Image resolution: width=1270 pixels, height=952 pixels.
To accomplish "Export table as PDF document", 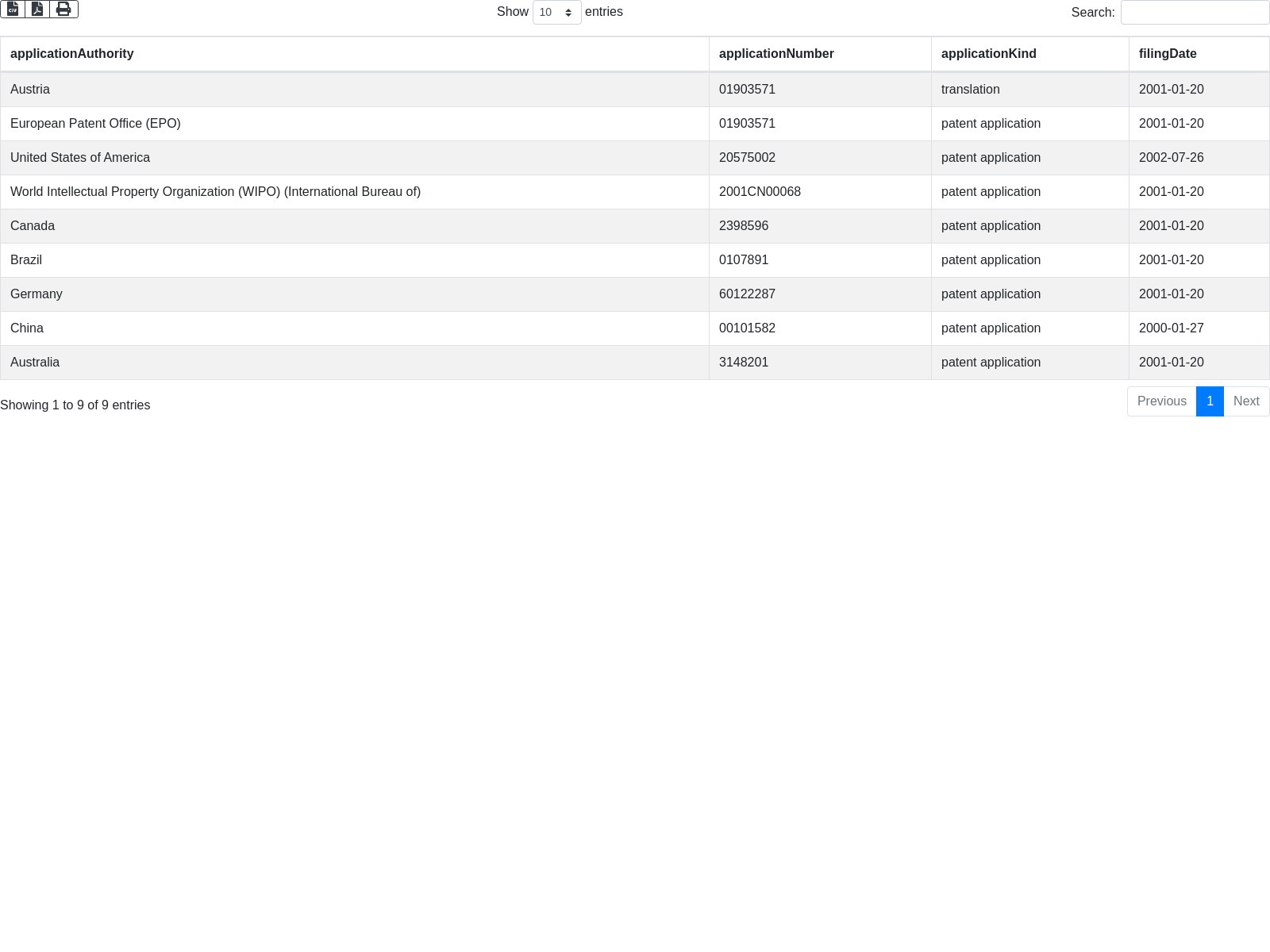I will coord(37,9).
